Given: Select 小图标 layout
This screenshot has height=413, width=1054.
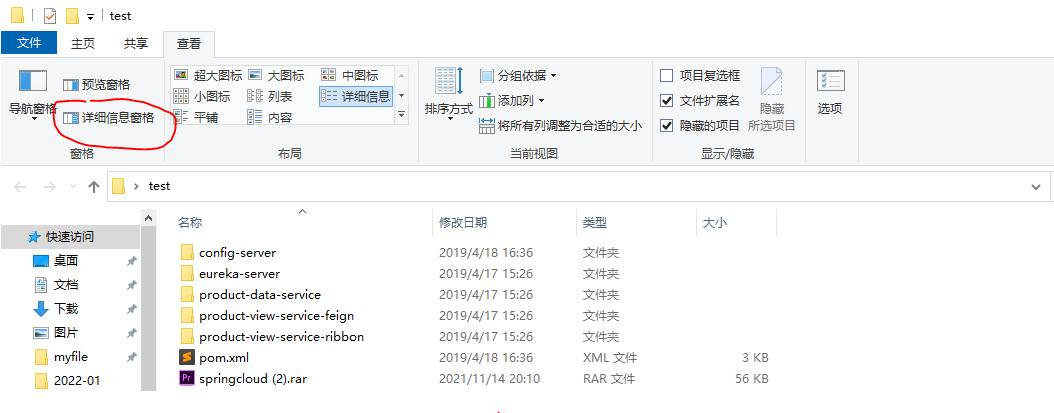Looking at the screenshot, I should [x=202, y=96].
